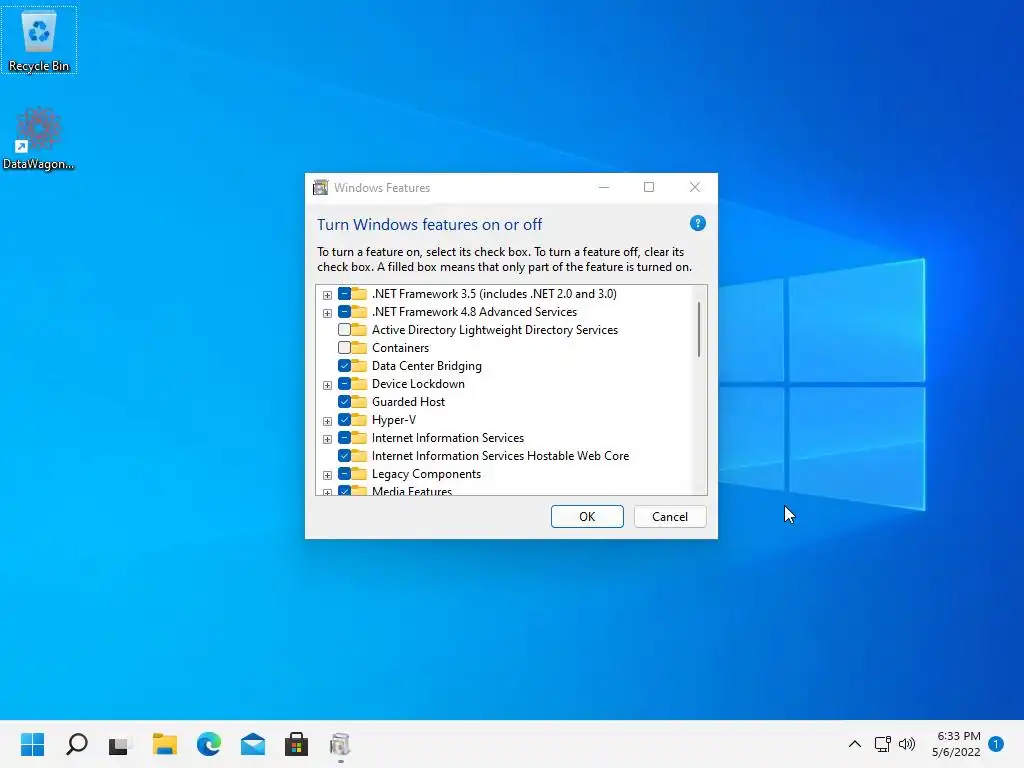Viewport: 1024px width, 768px height.
Task: Expand the Hyper-V node
Action: (327, 421)
